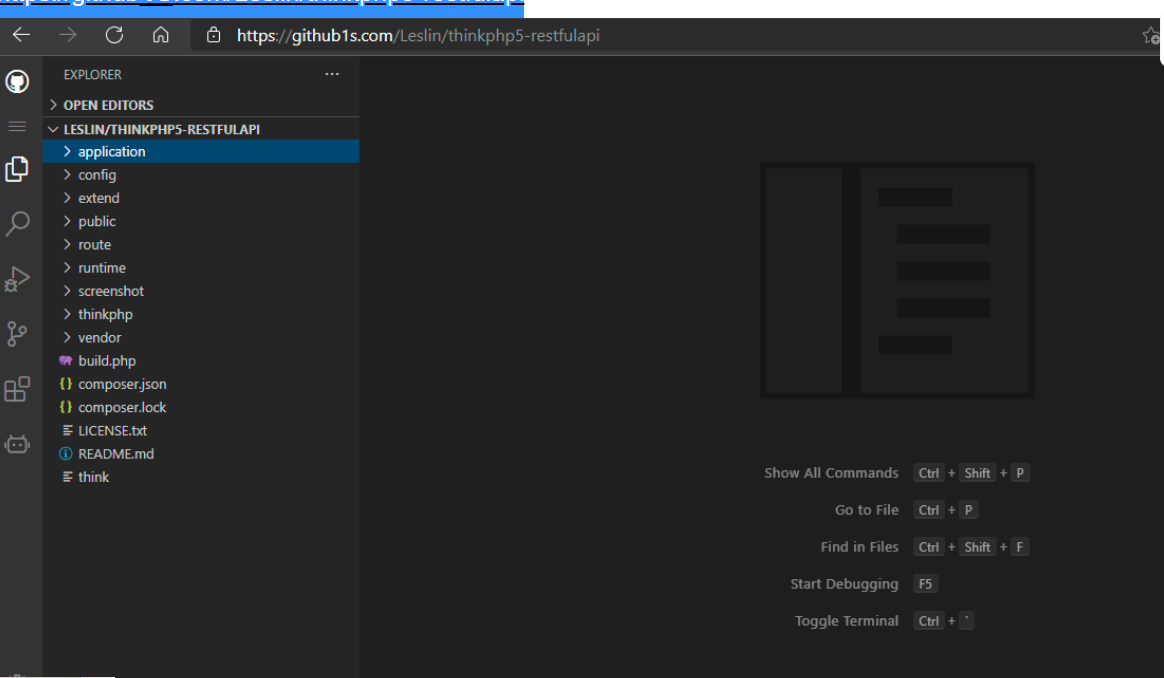Screen dimensions: 1164x678
Task: Open the composer.json file
Action: (x=122, y=384)
